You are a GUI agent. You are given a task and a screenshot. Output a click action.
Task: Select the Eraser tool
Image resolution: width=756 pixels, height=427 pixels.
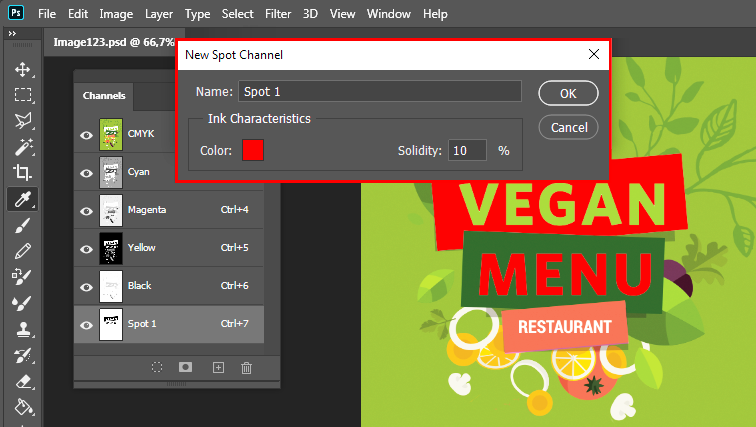[x=22, y=380]
